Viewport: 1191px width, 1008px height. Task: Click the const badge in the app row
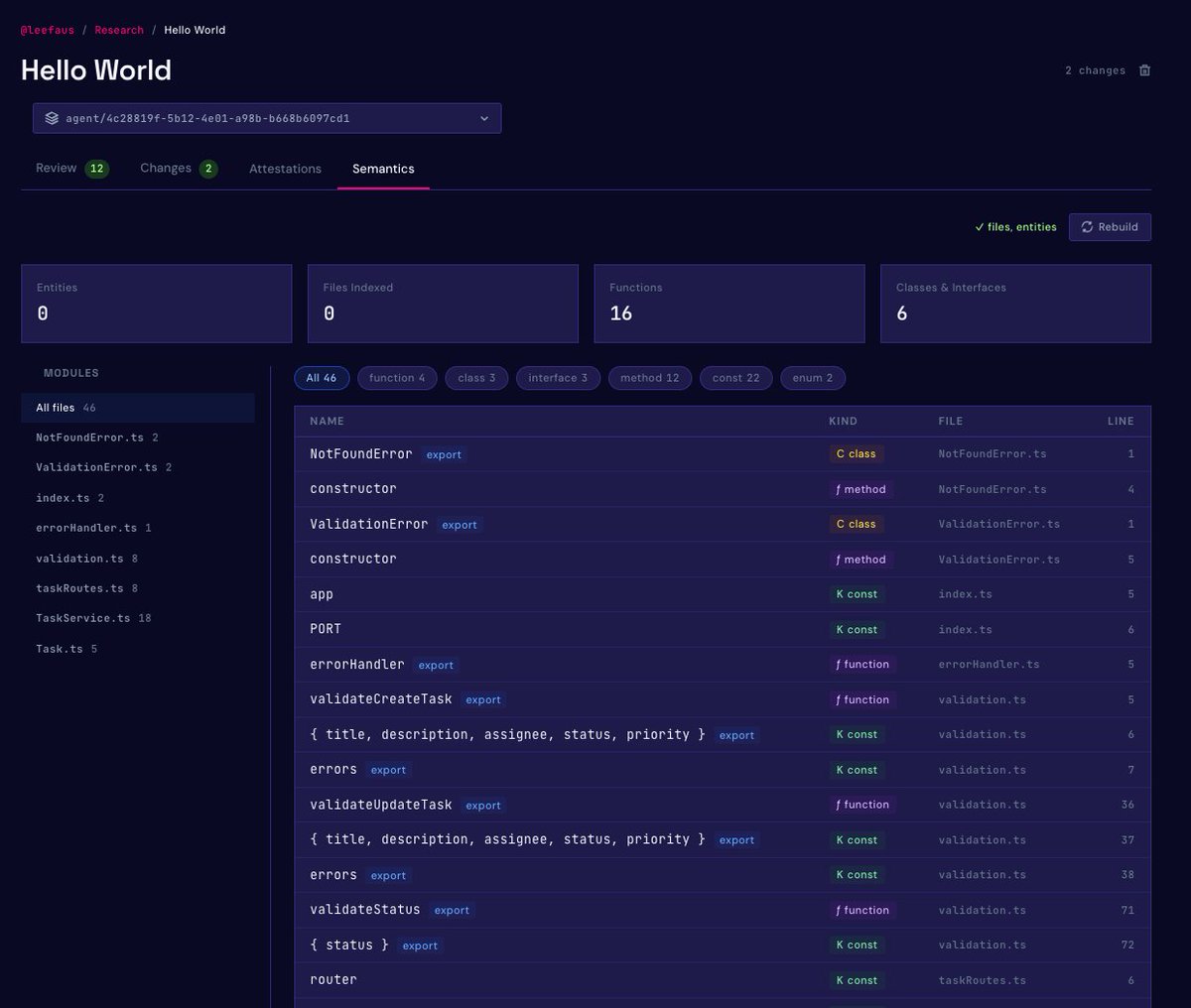[857, 594]
